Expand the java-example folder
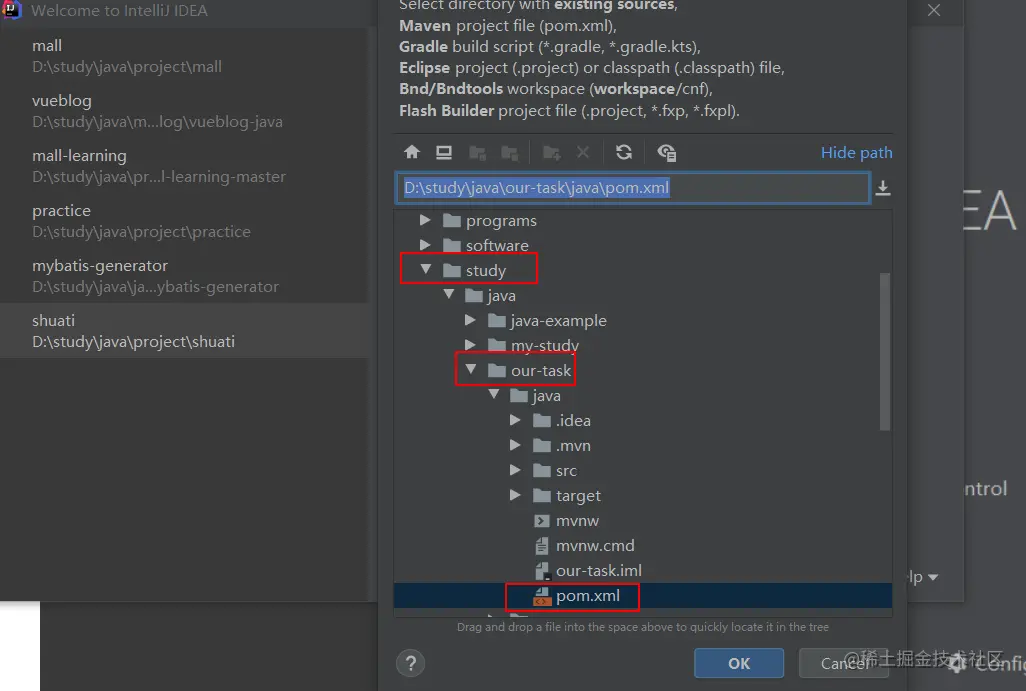 (x=470, y=320)
